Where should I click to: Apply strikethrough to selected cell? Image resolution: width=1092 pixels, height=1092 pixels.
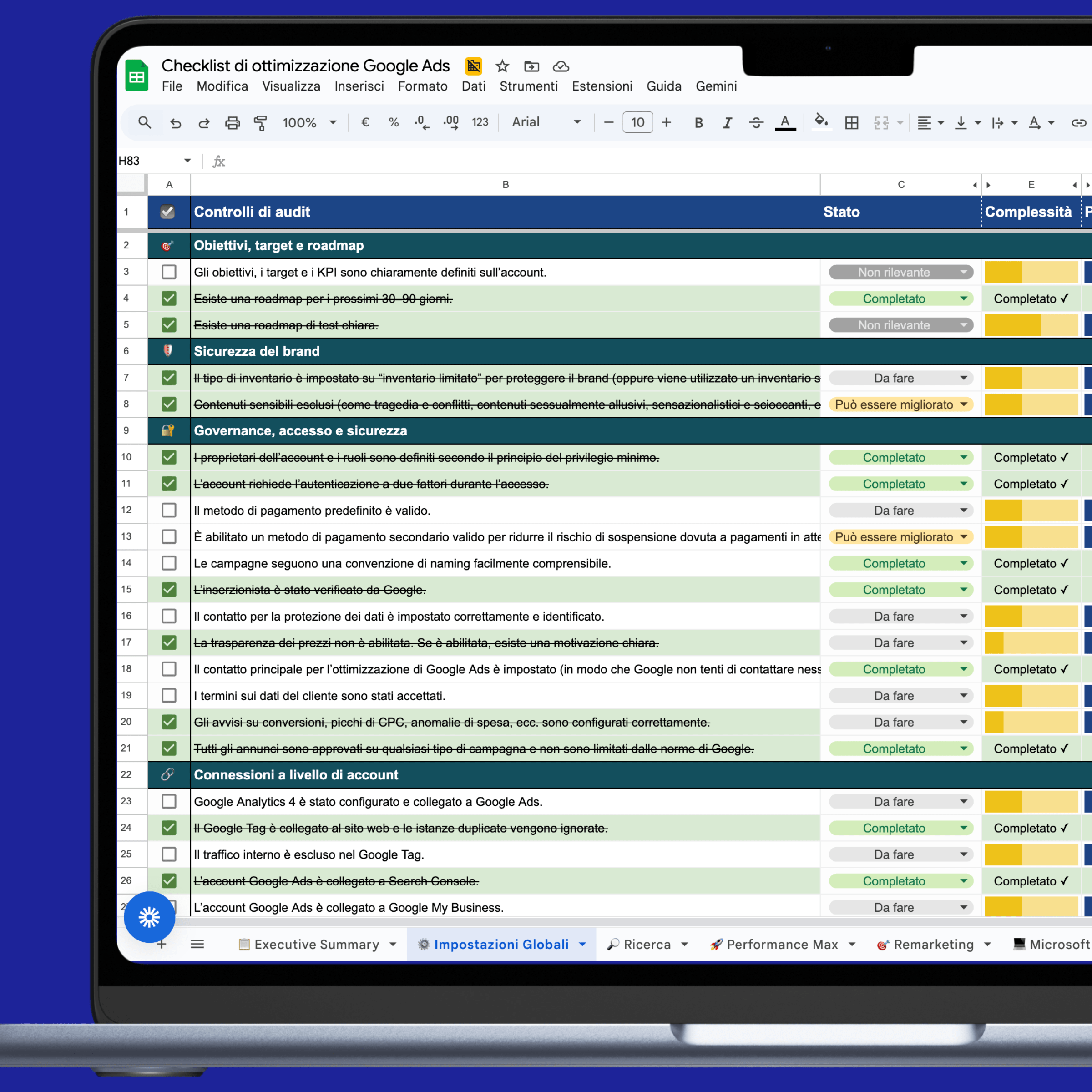pyautogui.click(x=756, y=122)
